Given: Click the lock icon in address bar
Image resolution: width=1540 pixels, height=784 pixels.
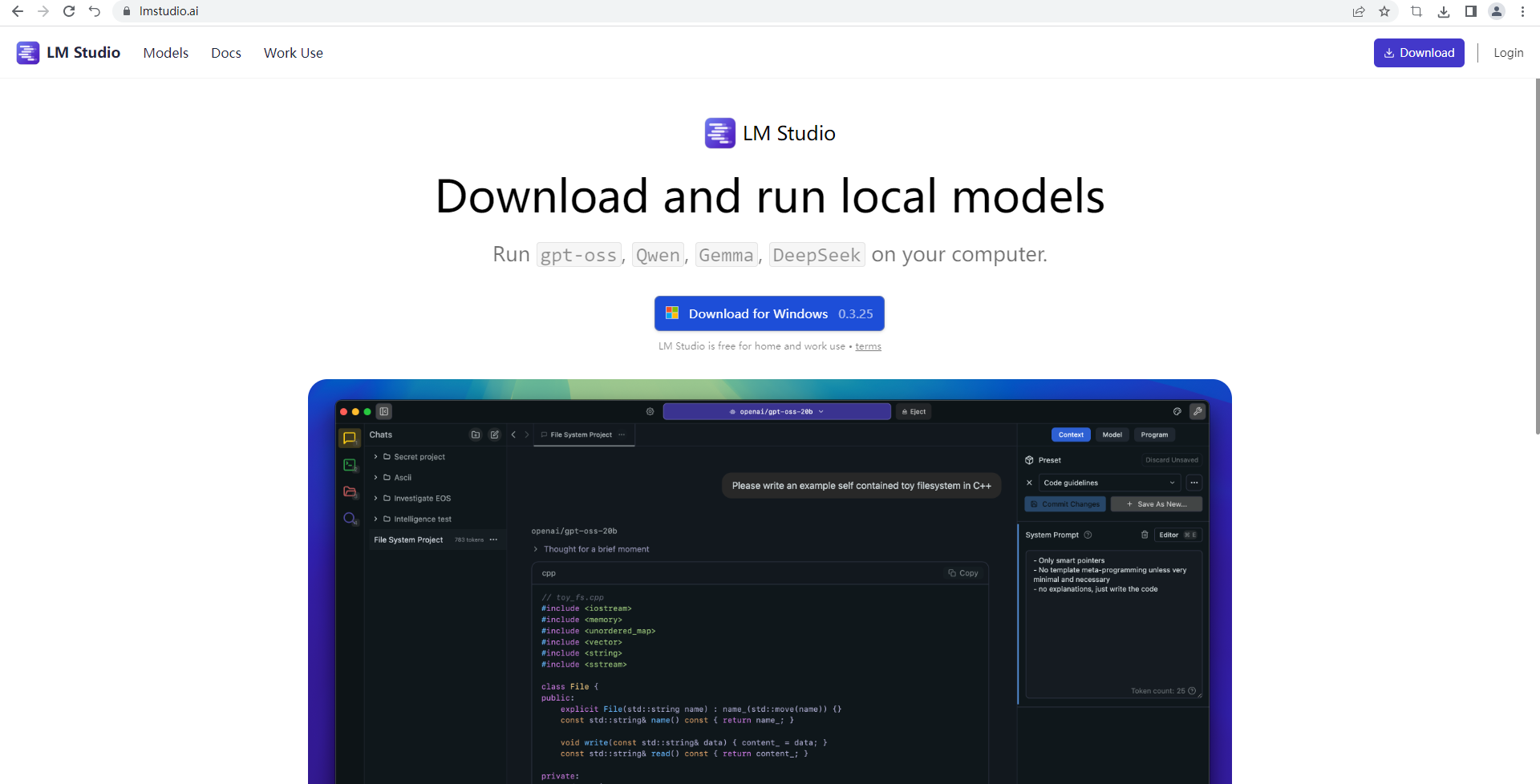Looking at the screenshot, I should (x=126, y=11).
